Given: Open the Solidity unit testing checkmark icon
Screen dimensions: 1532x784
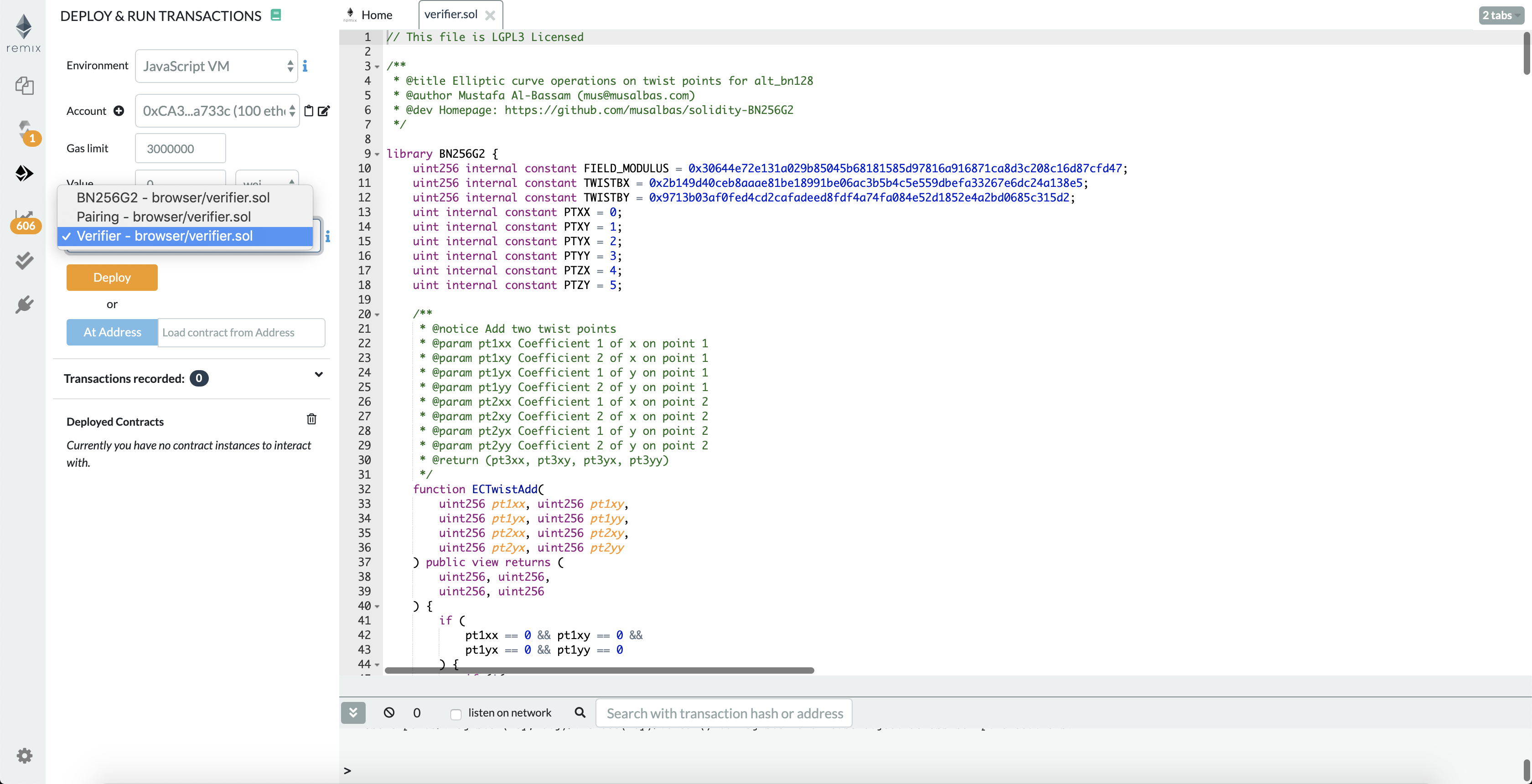Looking at the screenshot, I should click(24, 260).
